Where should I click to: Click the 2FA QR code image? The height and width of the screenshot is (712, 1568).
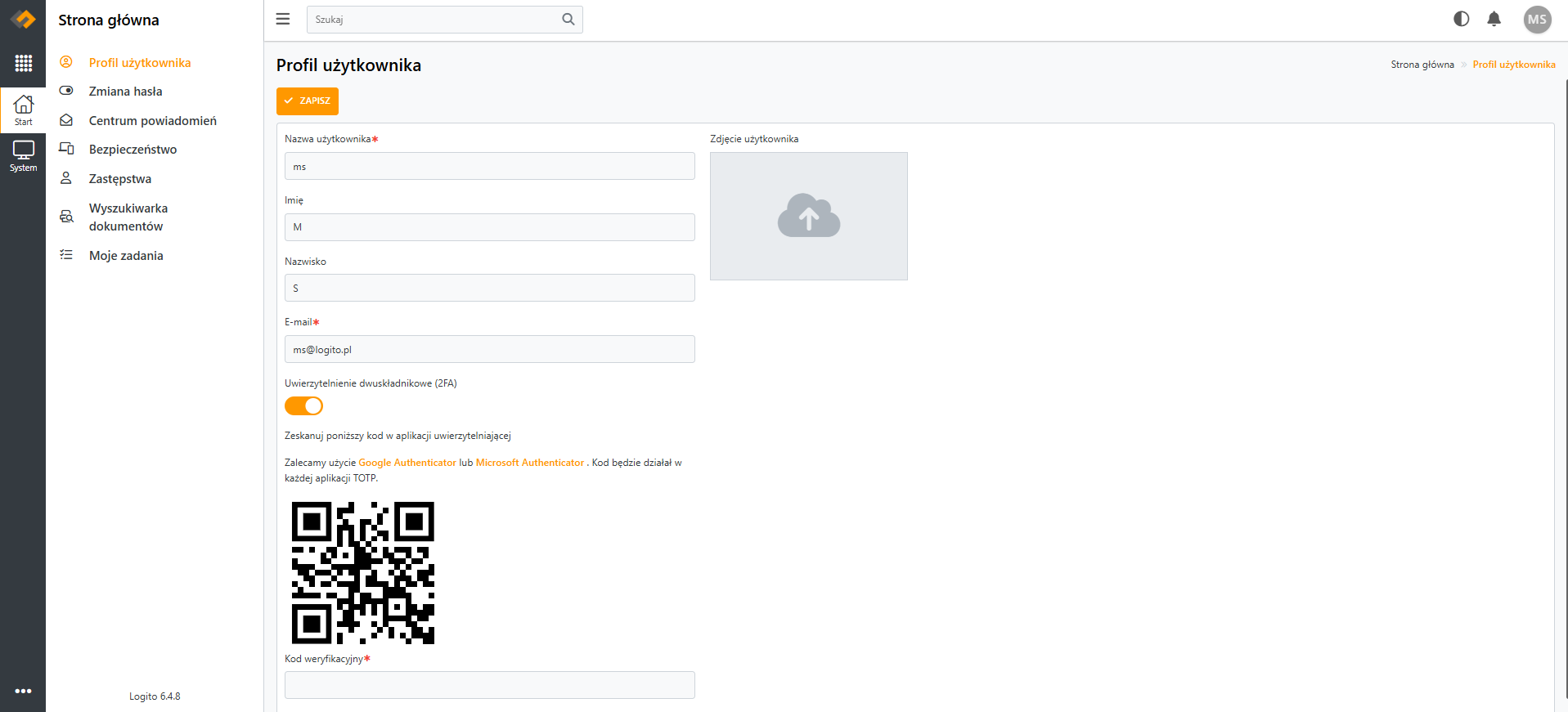(x=363, y=573)
